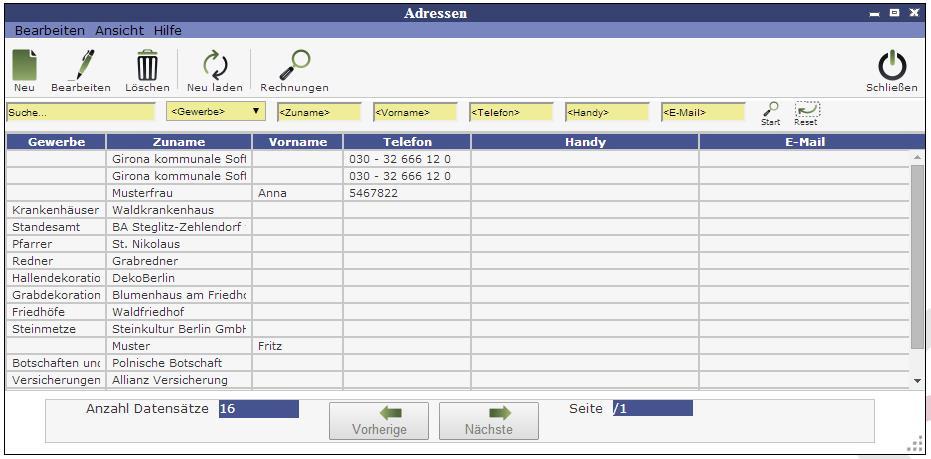Open Rechnungen via magnifier icon
This screenshot has height=459, width=931.
294,66
